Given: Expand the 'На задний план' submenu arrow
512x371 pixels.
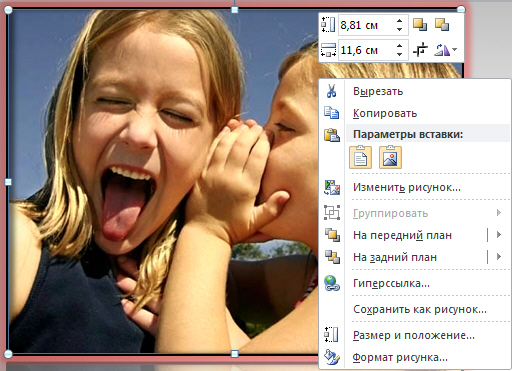Looking at the screenshot, I should [x=499, y=257].
